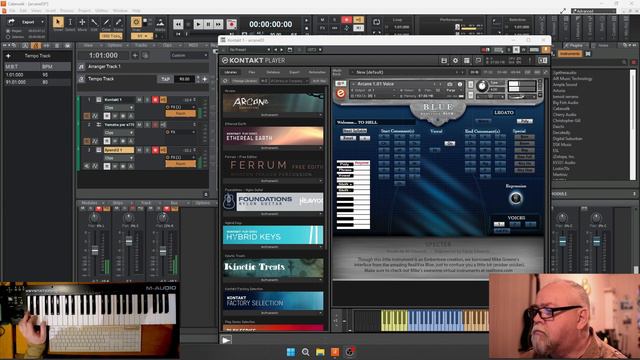Select the Erase tool
This screenshot has height=360, width=640.
tap(118, 22)
